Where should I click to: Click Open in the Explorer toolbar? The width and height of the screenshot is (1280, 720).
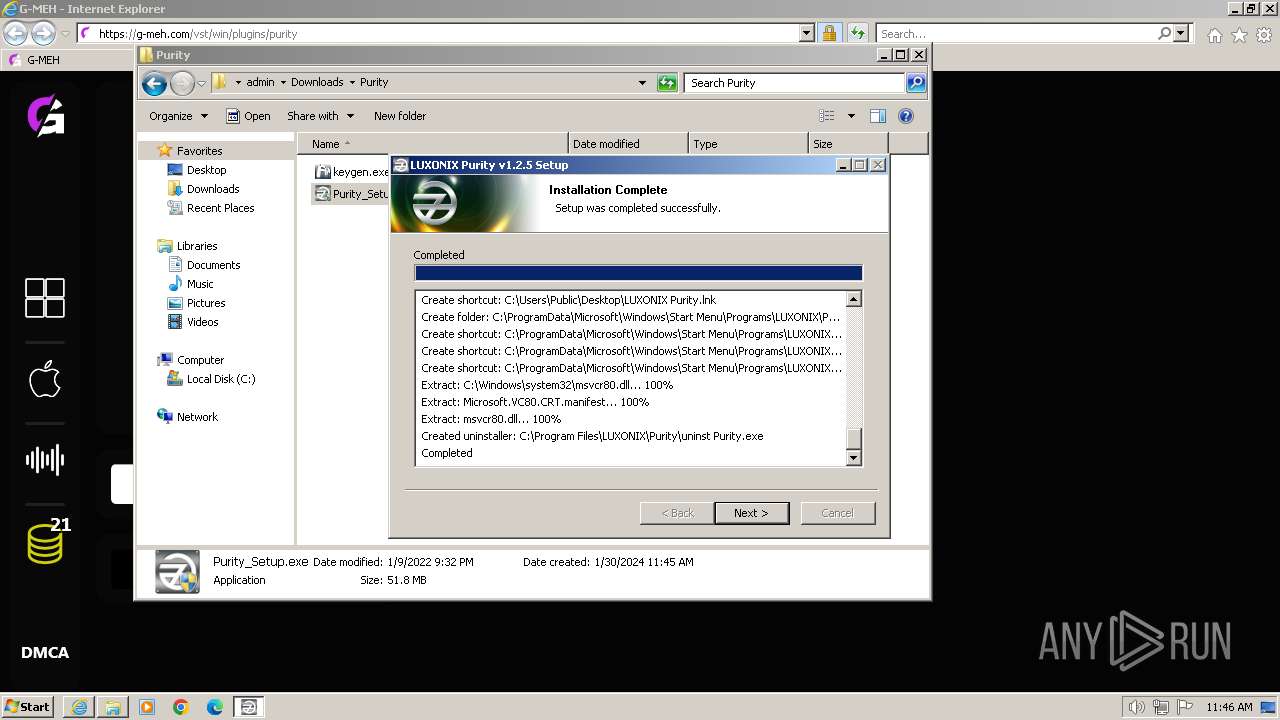point(248,116)
